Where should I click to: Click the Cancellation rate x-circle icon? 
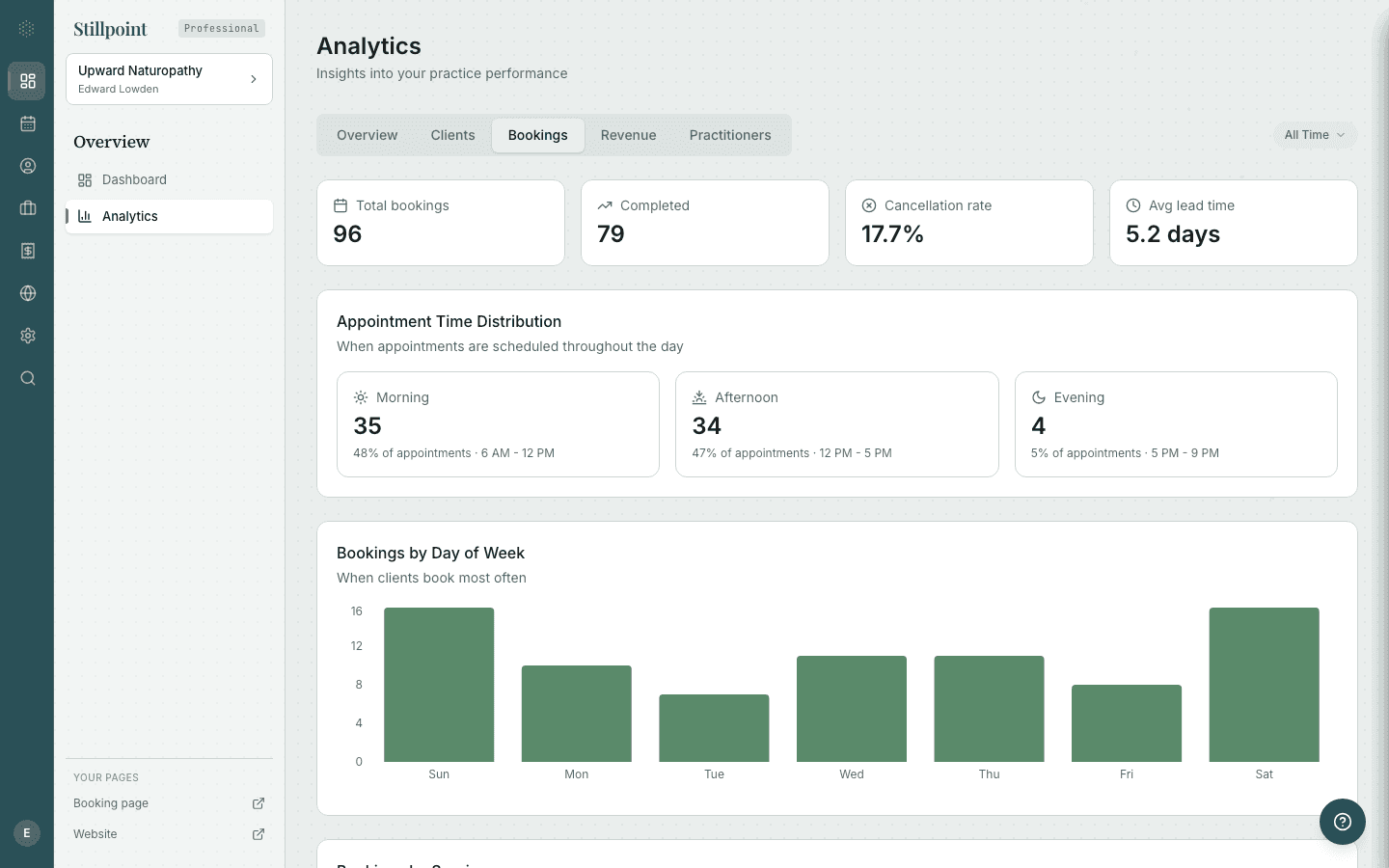[869, 205]
